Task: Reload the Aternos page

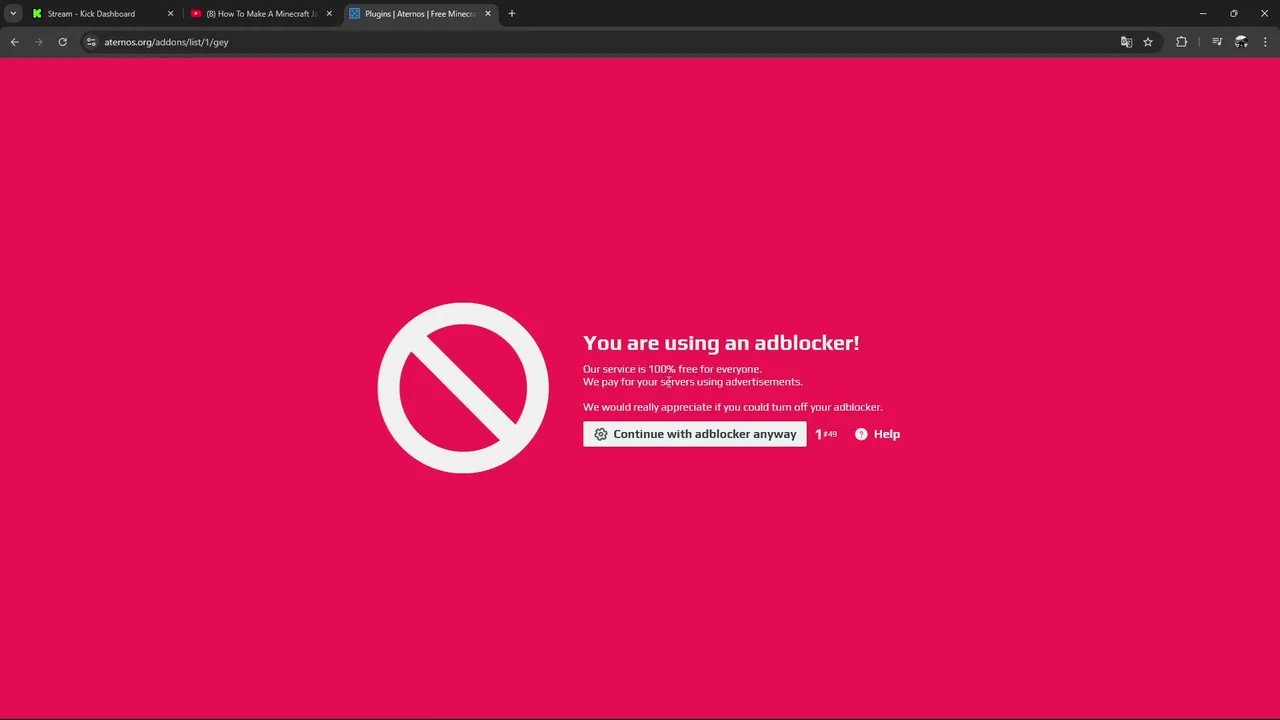Action: point(62,42)
